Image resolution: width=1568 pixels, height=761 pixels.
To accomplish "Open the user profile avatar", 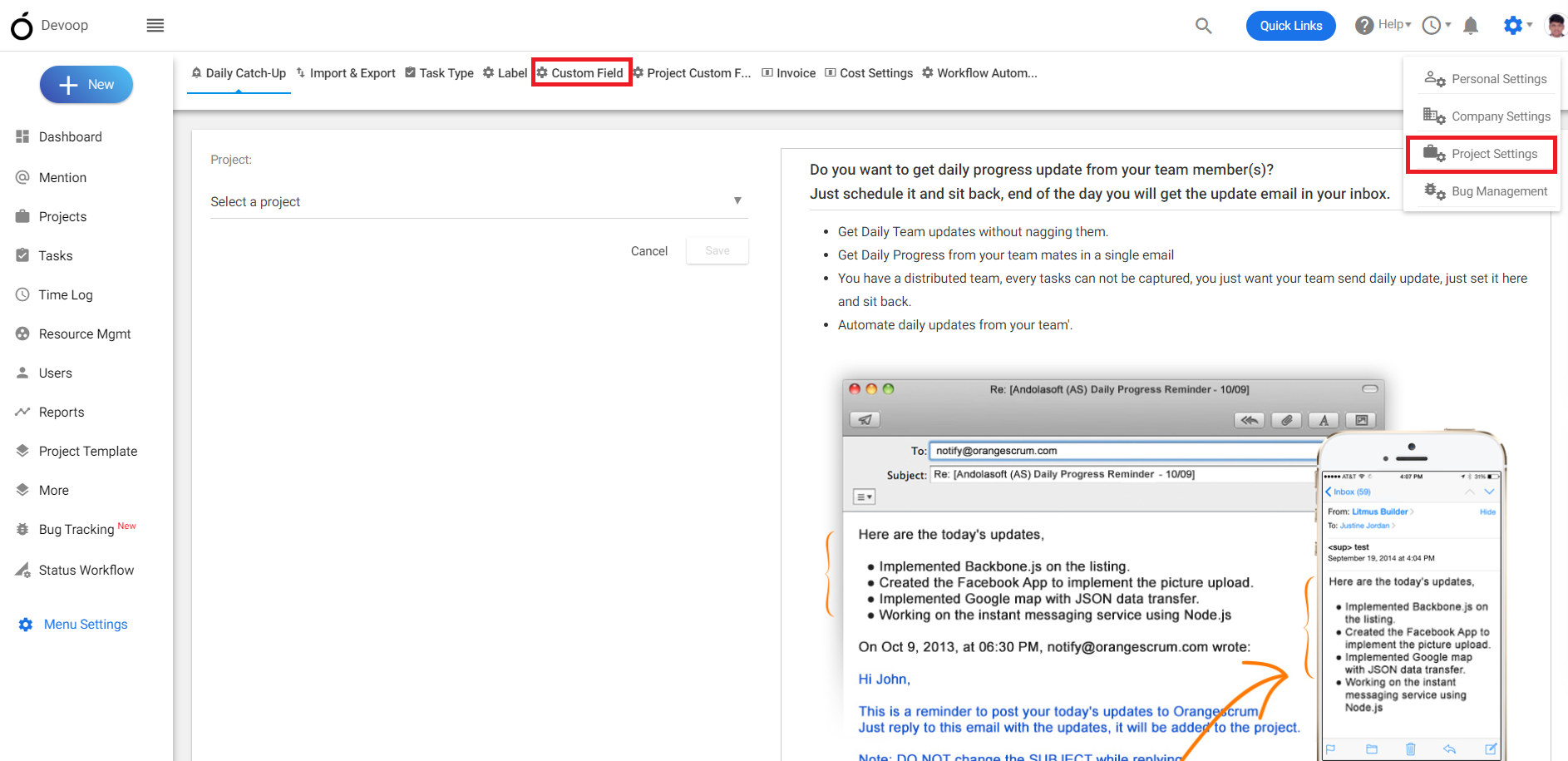I will pyautogui.click(x=1556, y=26).
